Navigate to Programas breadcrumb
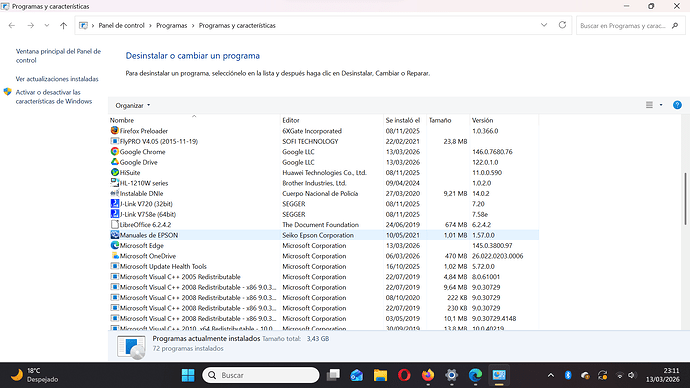Screen dimensions: 690x388 pos(172,26)
